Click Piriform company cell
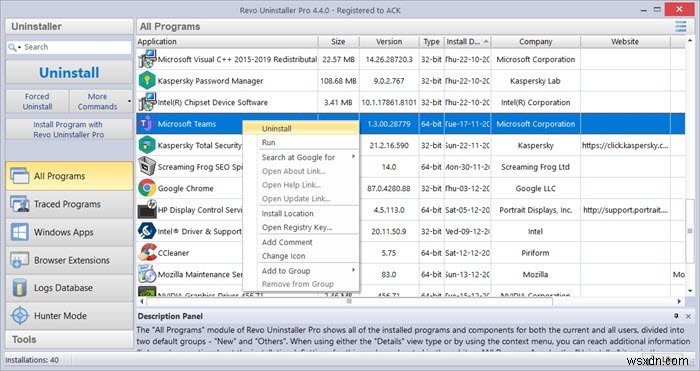The image size is (700, 371). pyautogui.click(x=535, y=253)
